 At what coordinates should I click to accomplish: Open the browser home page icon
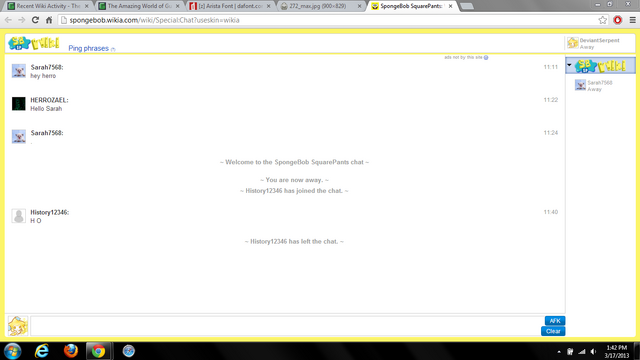point(49,20)
